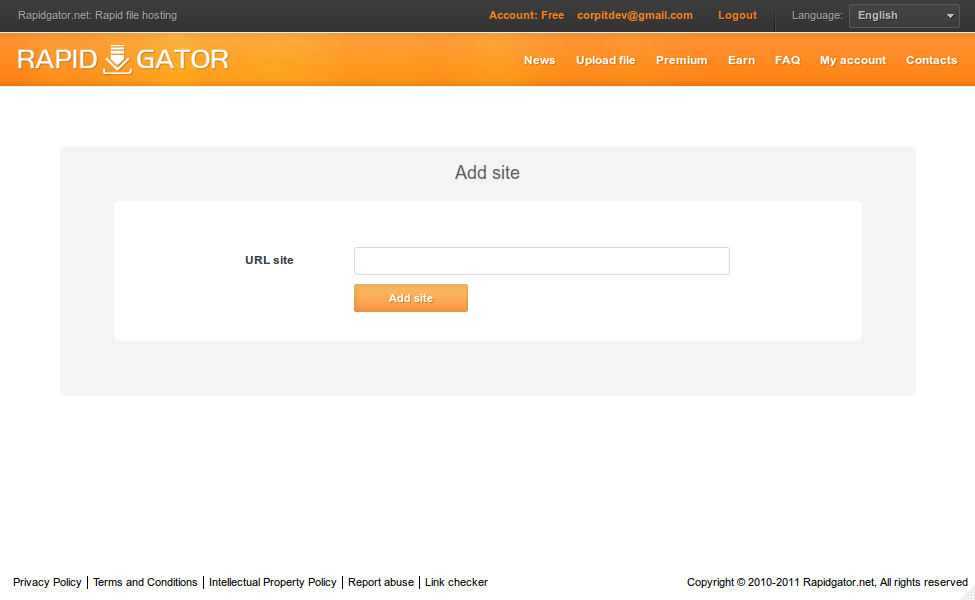Open My account page

coord(853,60)
